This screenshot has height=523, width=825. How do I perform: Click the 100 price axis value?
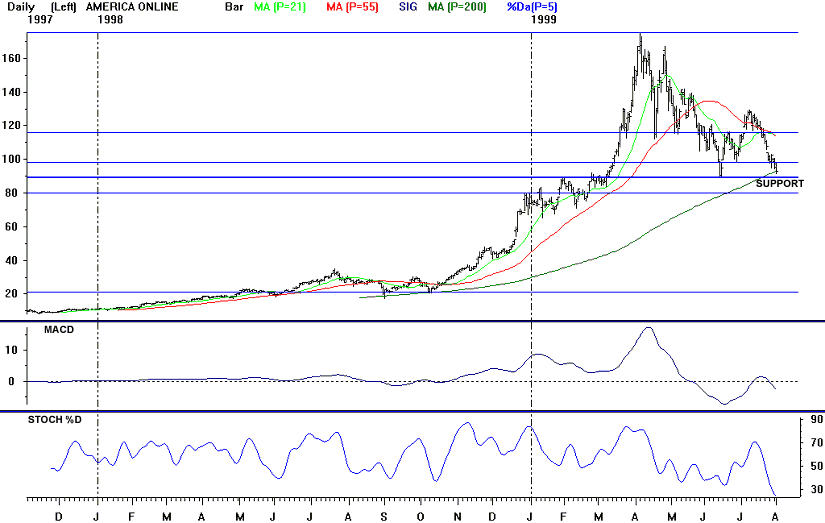point(11,159)
